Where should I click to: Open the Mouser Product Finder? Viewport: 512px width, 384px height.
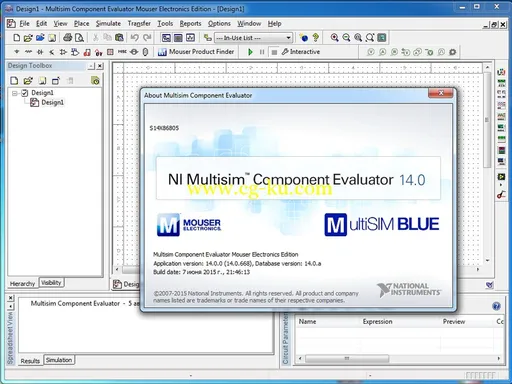[196, 52]
